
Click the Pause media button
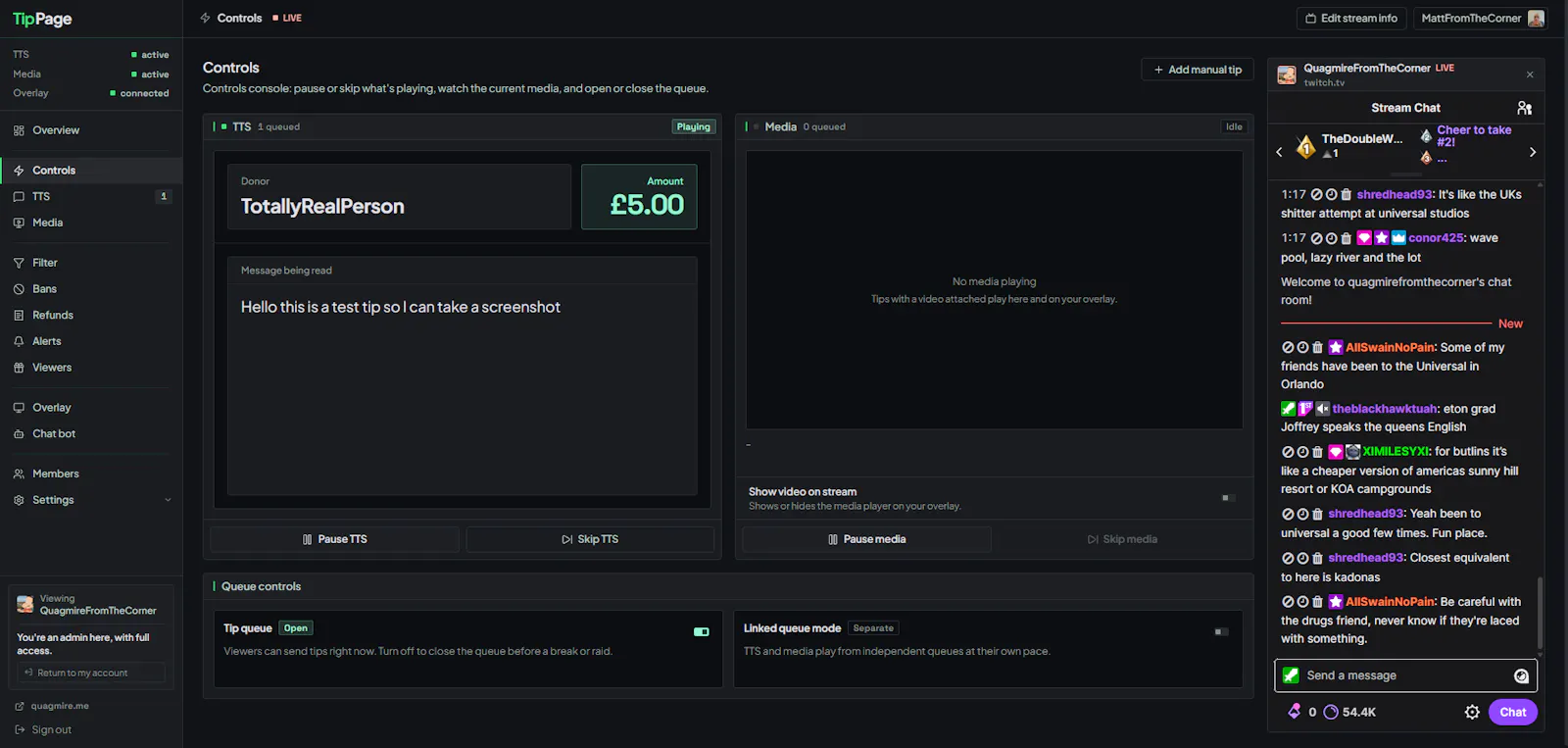866,539
